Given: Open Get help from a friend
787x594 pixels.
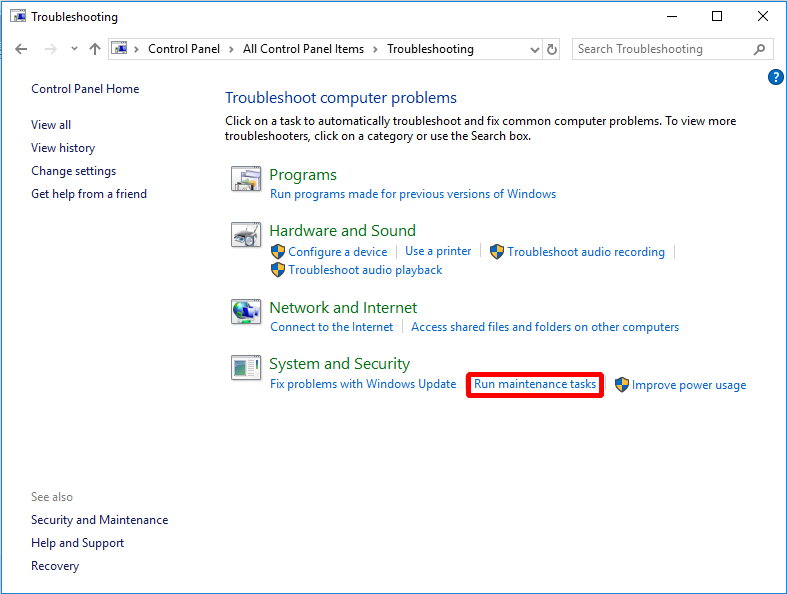Looking at the screenshot, I should [89, 194].
